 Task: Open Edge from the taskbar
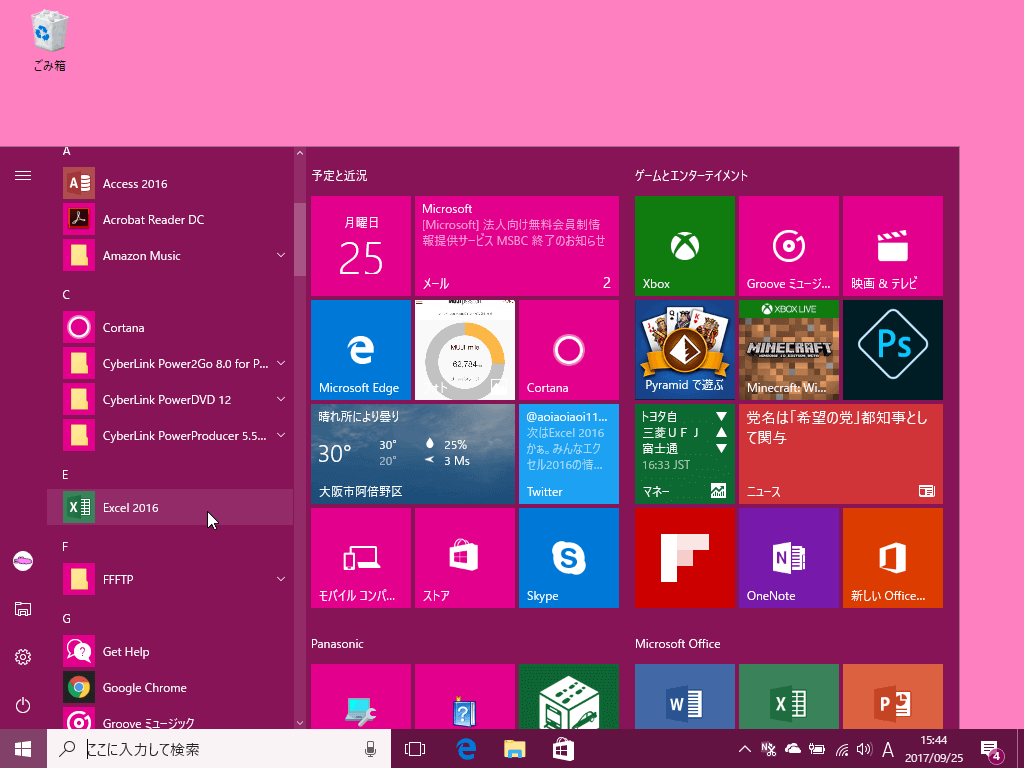(466, 749)
